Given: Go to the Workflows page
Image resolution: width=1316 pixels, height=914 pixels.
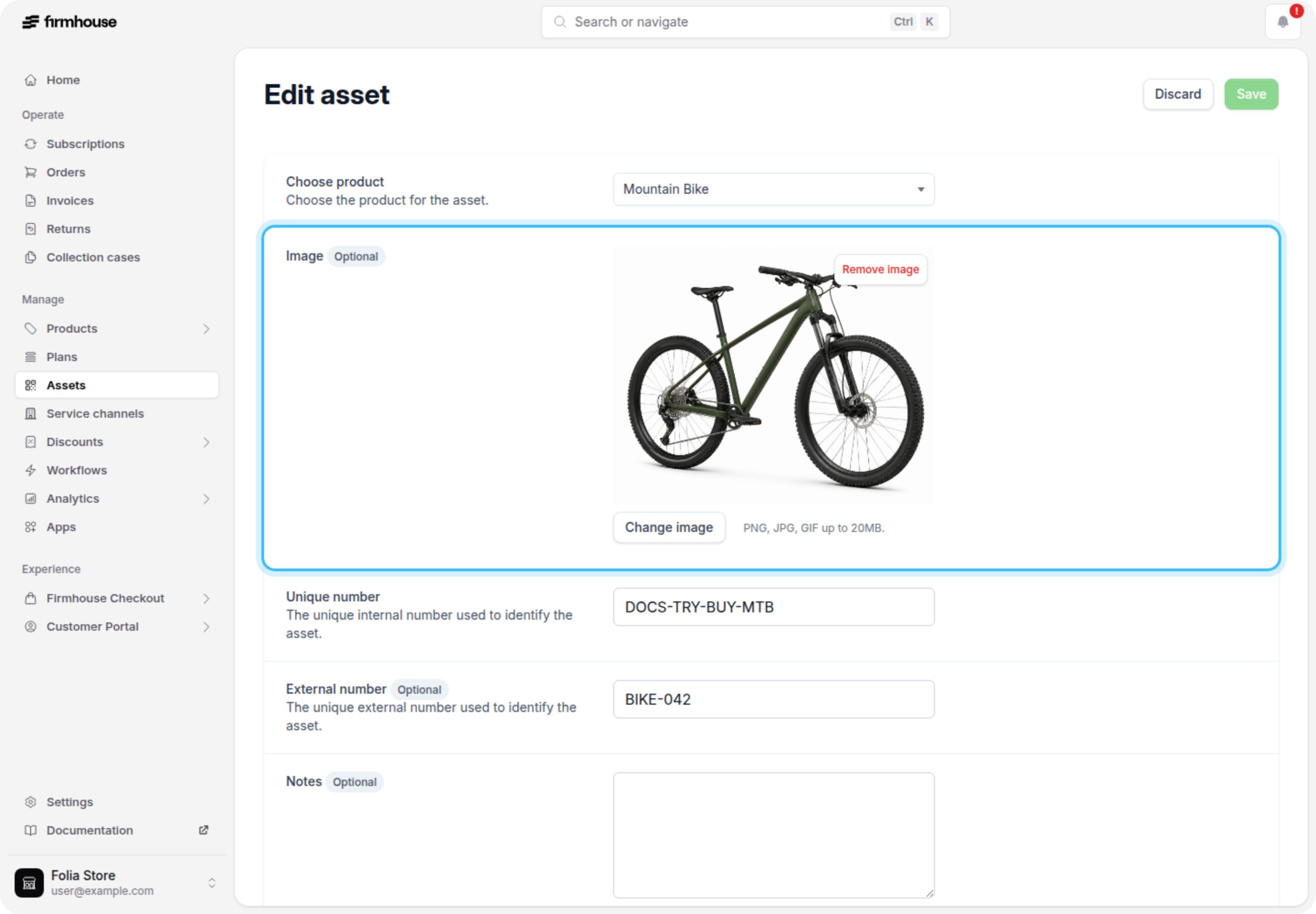Looking at the screenshot, I should 77,470.
